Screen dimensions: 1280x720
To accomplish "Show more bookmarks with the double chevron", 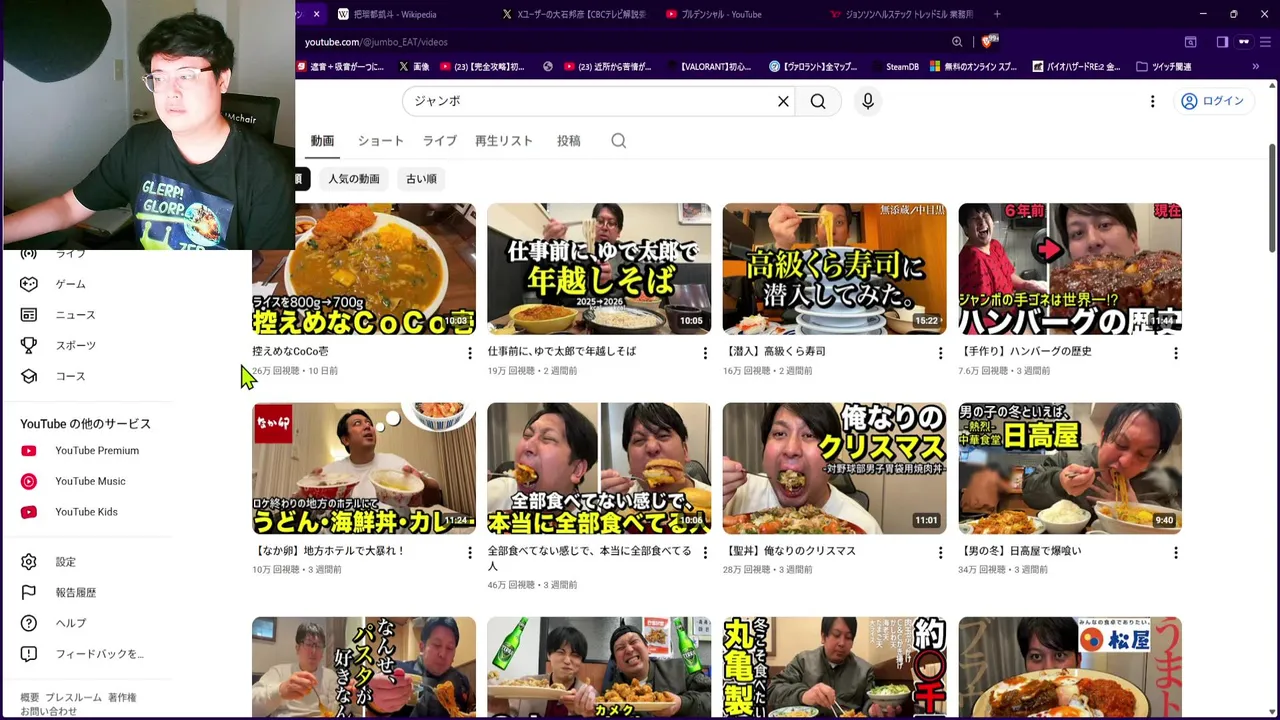I will [x=1255, y=67].
